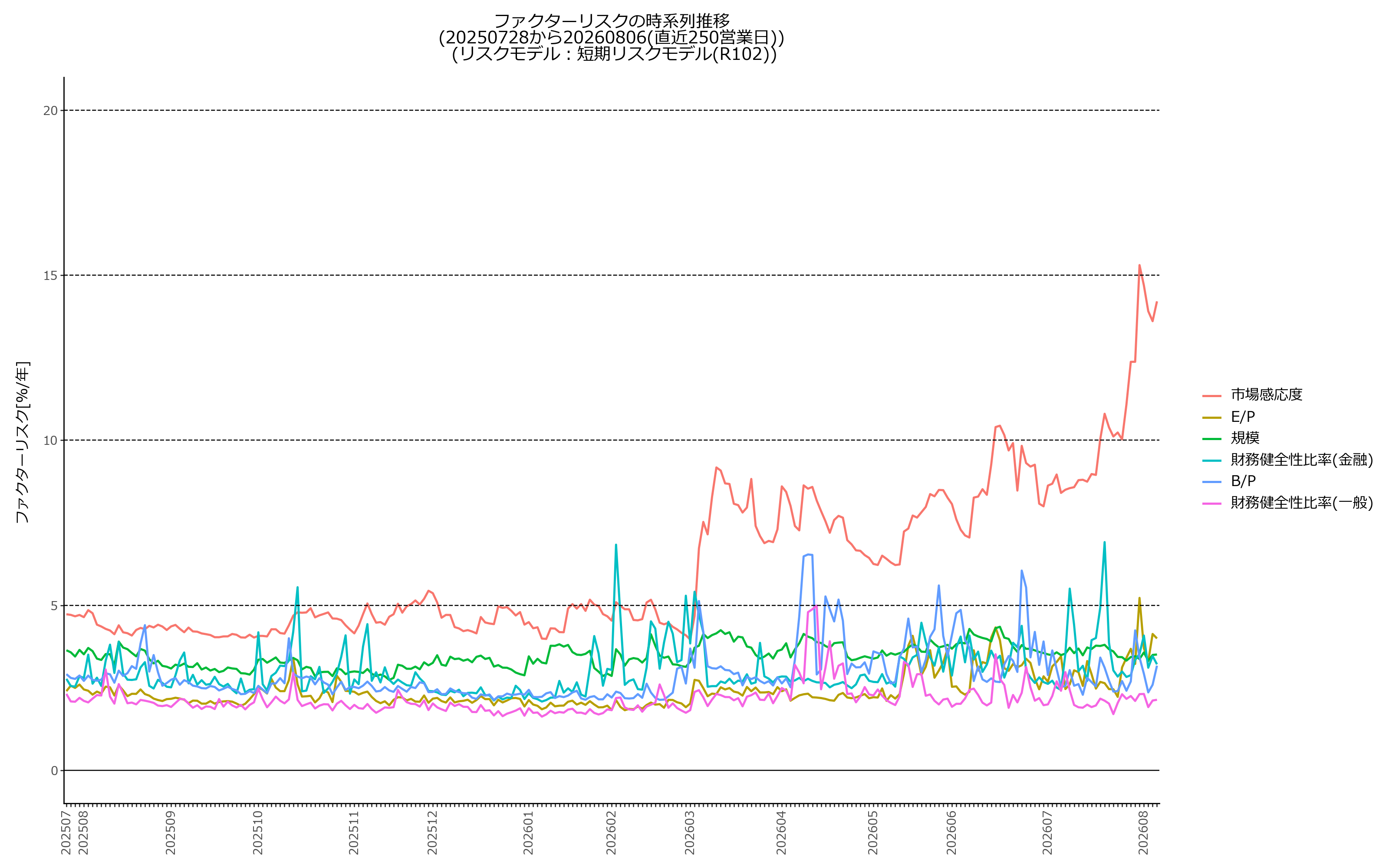Click the x-axis label 202601
The image size is (1389, 868).
click(x=529, y=832)
